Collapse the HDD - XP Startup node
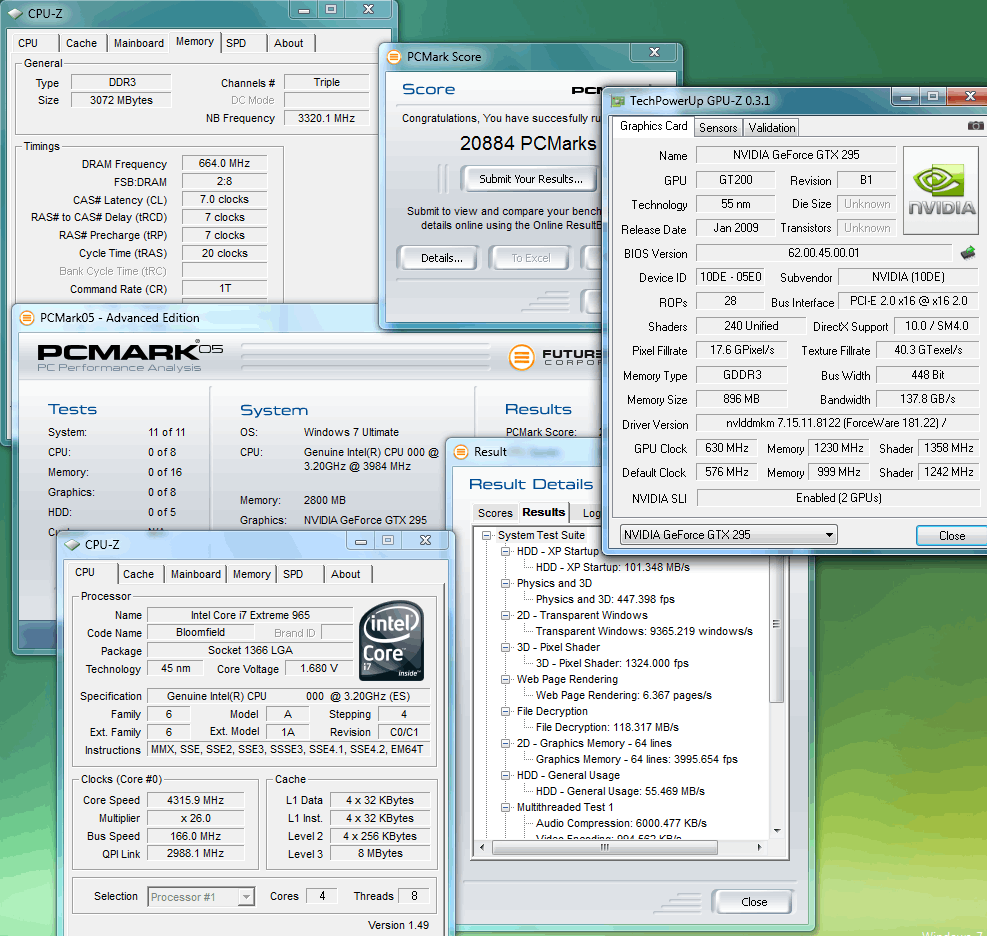 coord(505,551)
